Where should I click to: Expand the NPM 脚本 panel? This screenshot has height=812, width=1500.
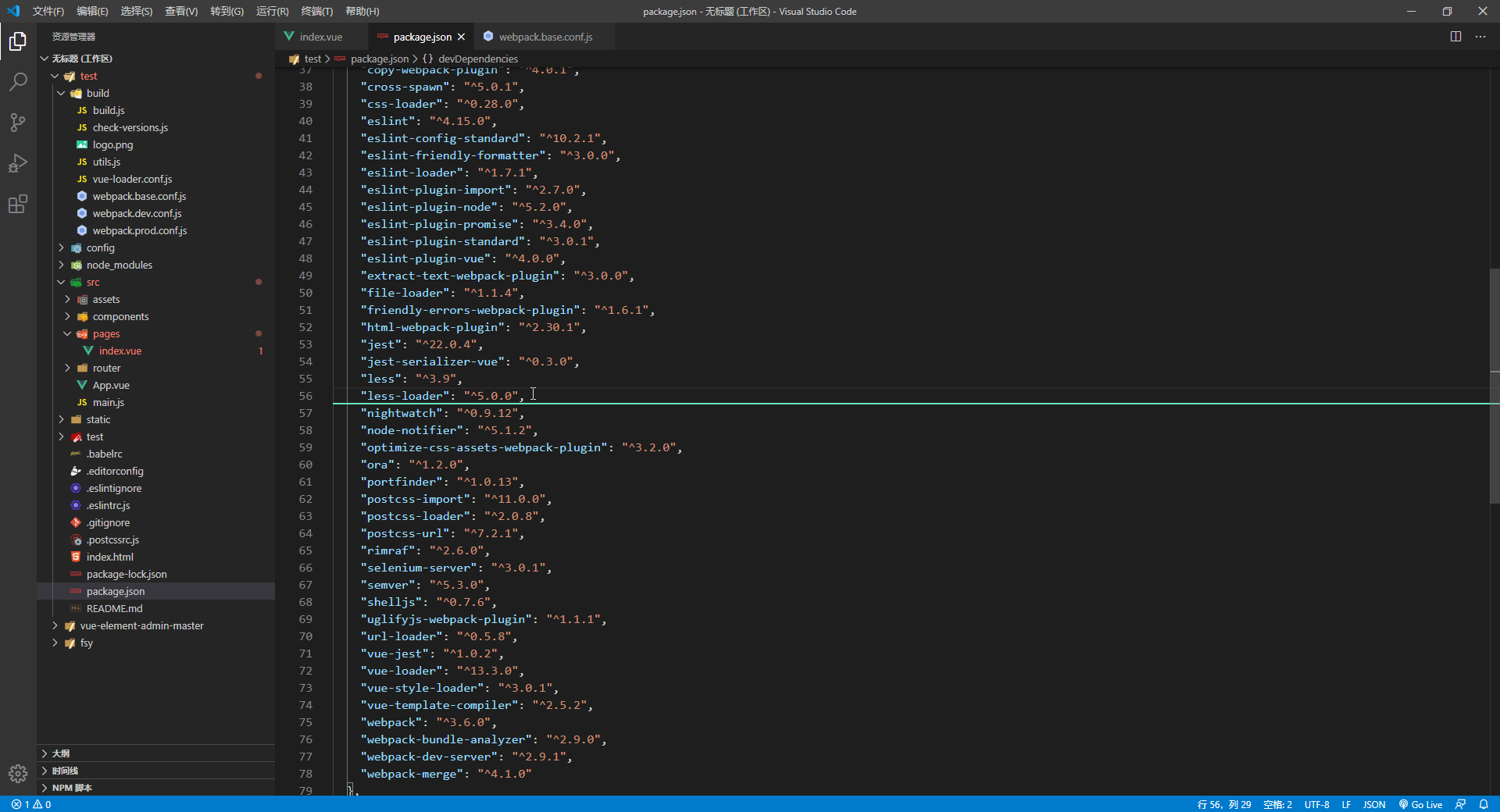tap(155, 788)
